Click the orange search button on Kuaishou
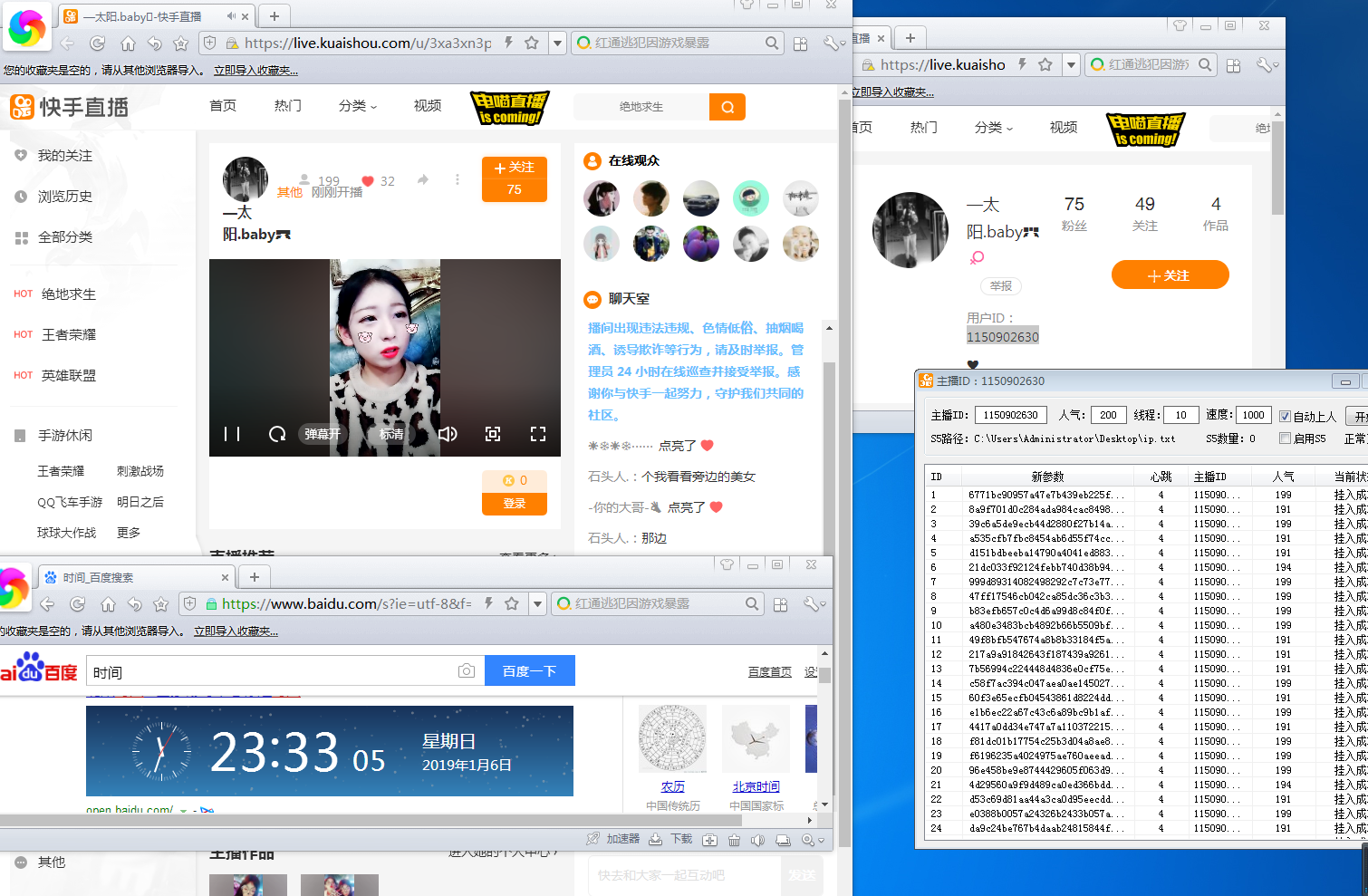 pyautogui.click(x=727, y=107)
